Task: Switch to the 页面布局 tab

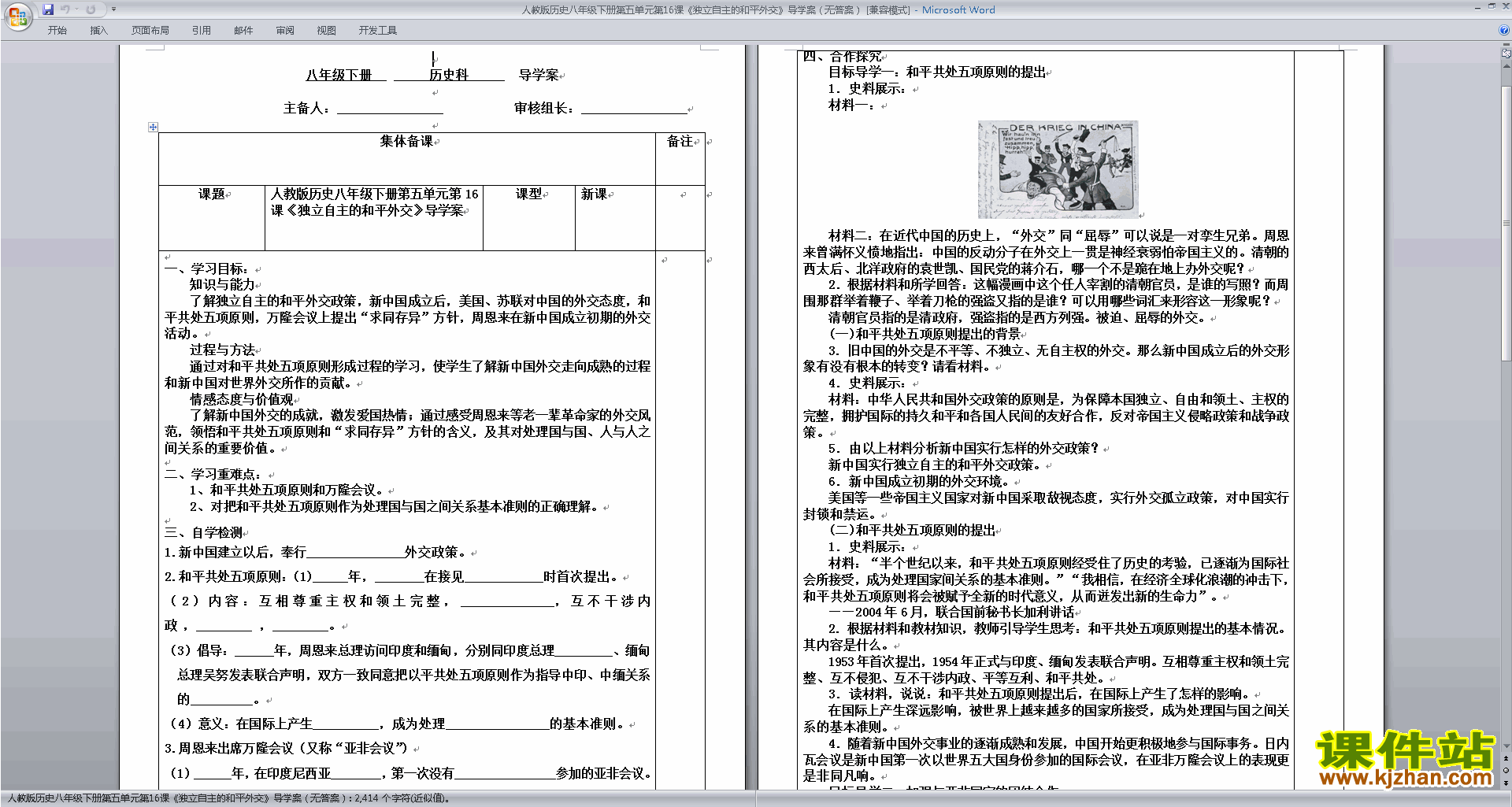Action: click(x=150, y=31)
